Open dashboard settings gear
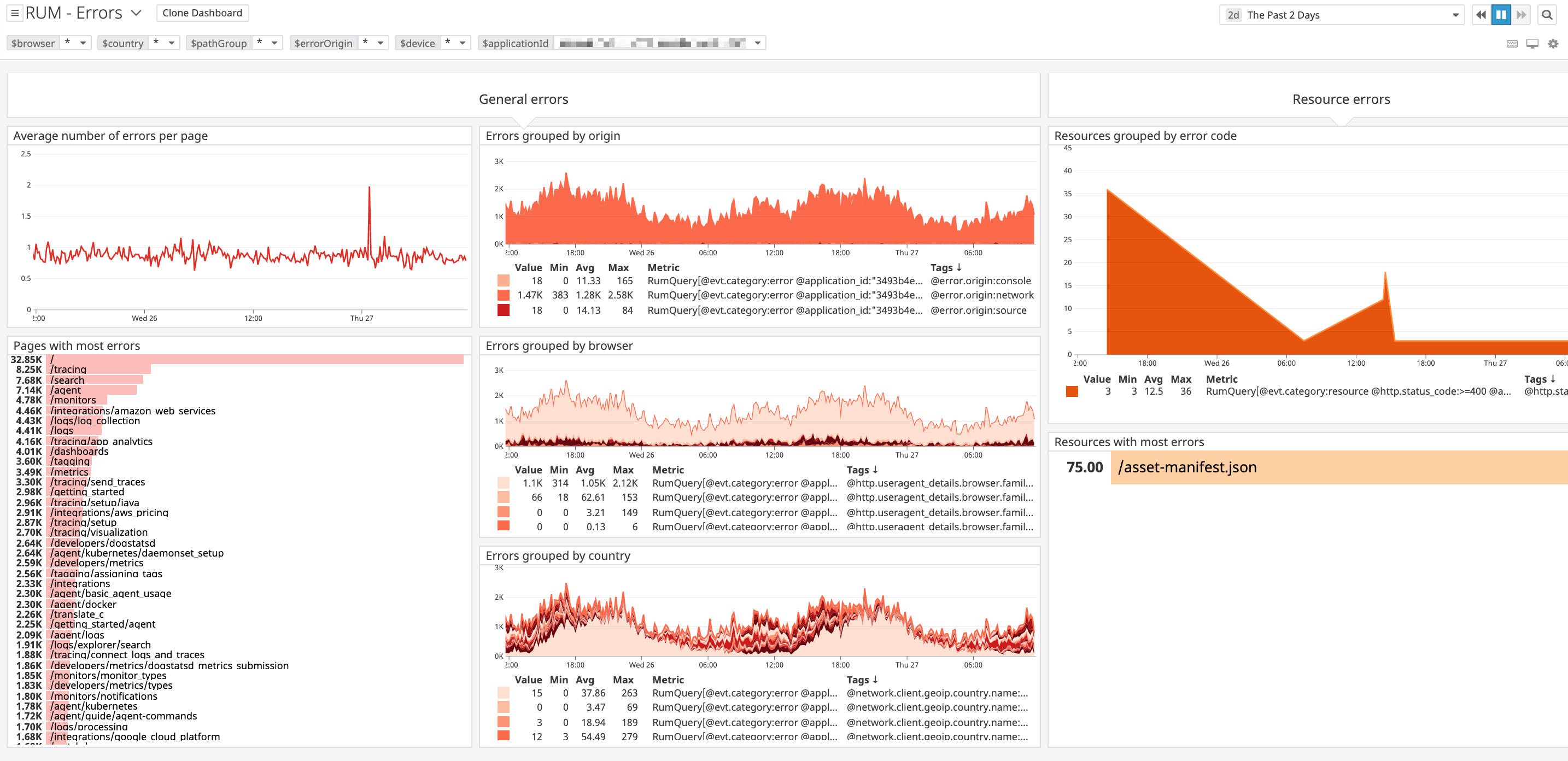 pyautogui.click(x=1553, y=44)
